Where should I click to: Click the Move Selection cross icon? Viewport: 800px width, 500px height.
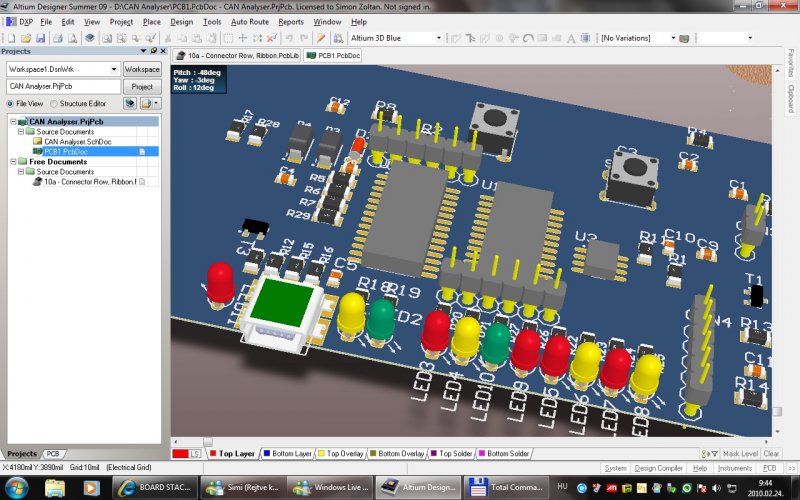coord(243,38)
